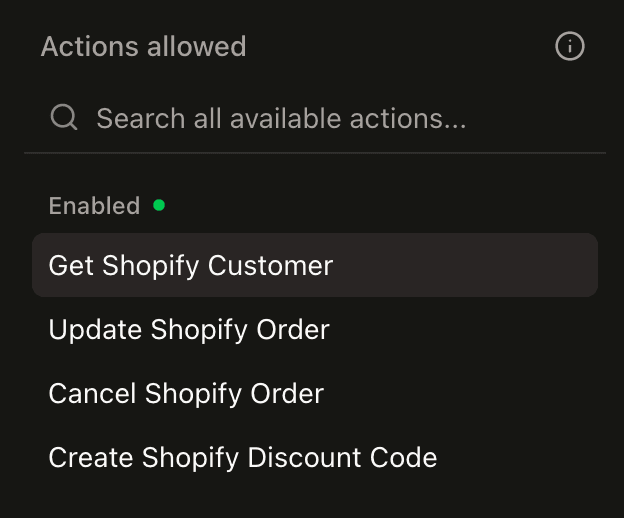The height and width of the screenshot is (518, 624).
Task: Click the green dot next to Enabled
Action: [158, 205]
